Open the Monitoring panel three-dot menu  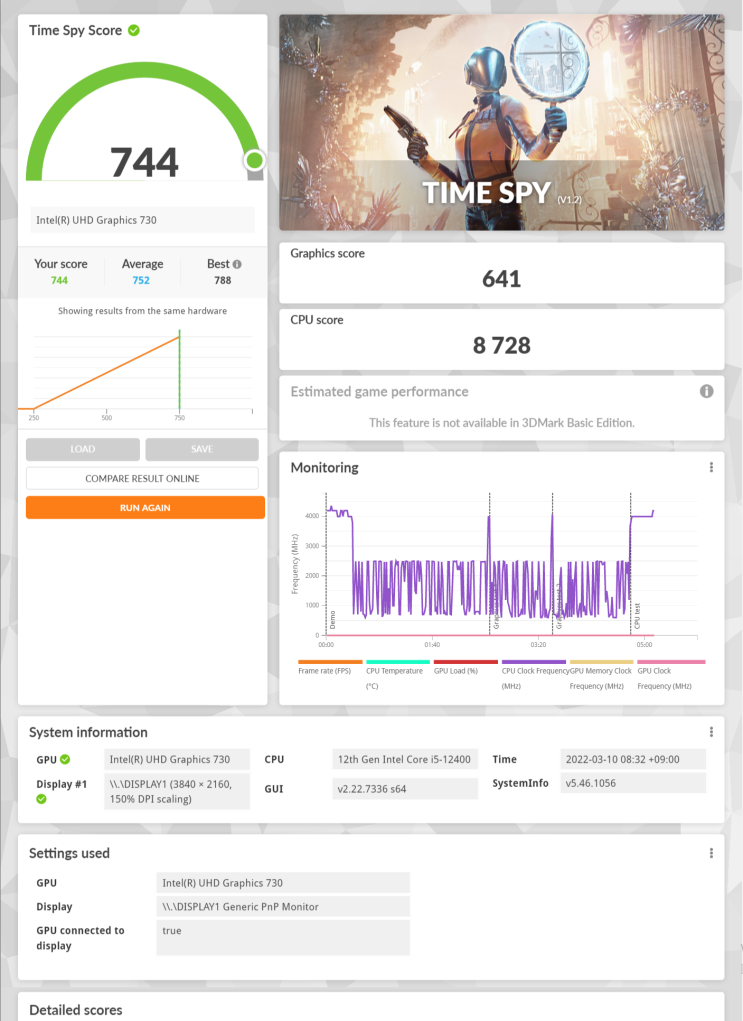pyautogui.click(x=711, y=468)
